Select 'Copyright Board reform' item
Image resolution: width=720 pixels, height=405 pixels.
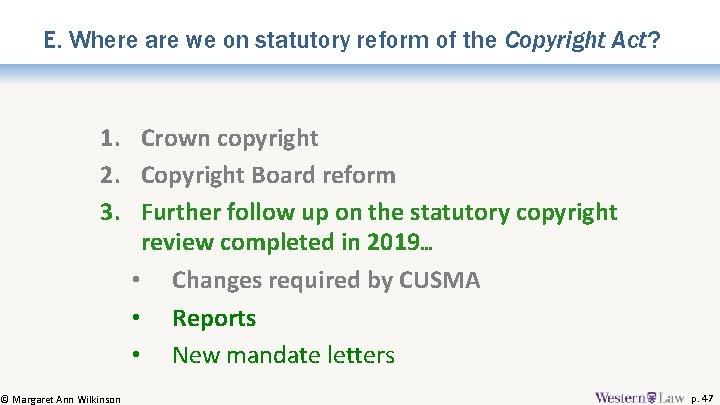click(268, 175)
